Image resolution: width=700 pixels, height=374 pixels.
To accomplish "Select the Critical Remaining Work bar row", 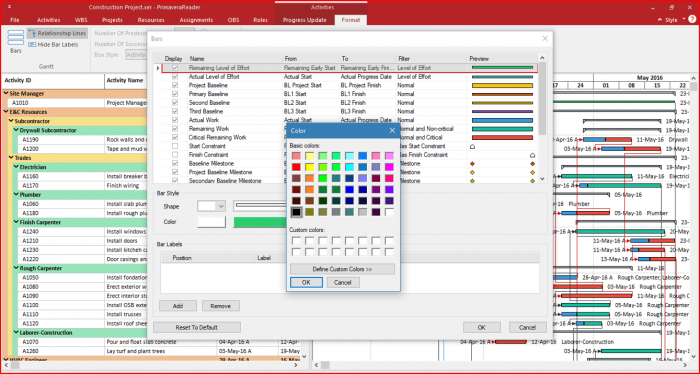I will click(349, 137).
